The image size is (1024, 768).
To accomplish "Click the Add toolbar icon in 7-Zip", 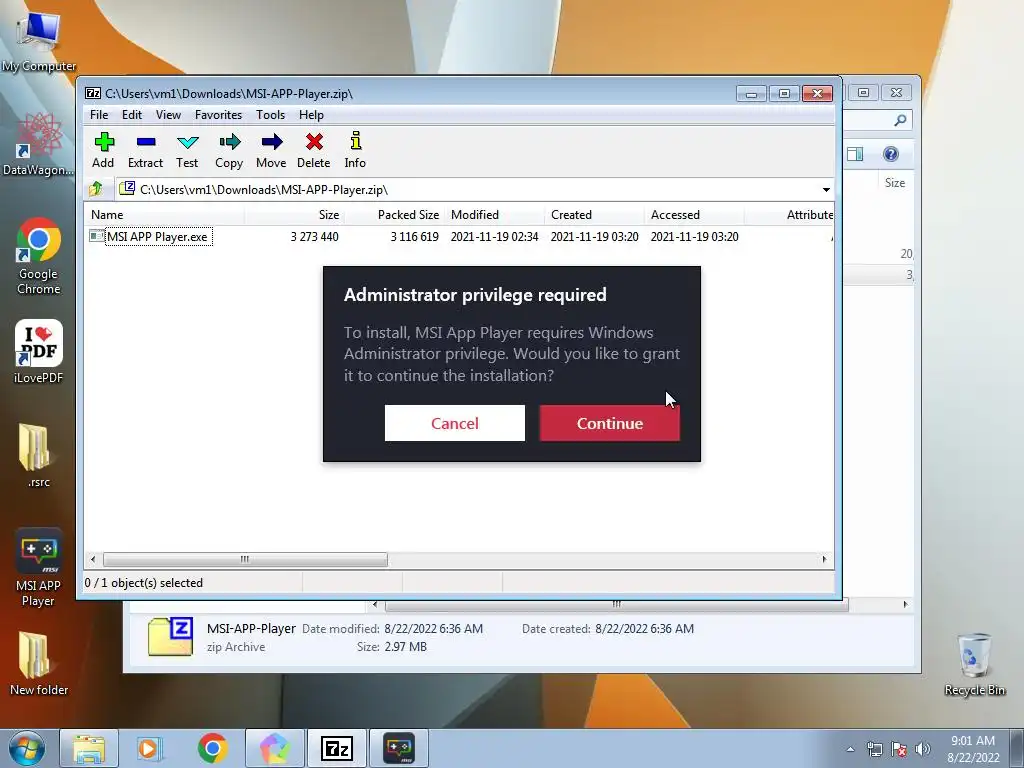I will pos(103,150).
